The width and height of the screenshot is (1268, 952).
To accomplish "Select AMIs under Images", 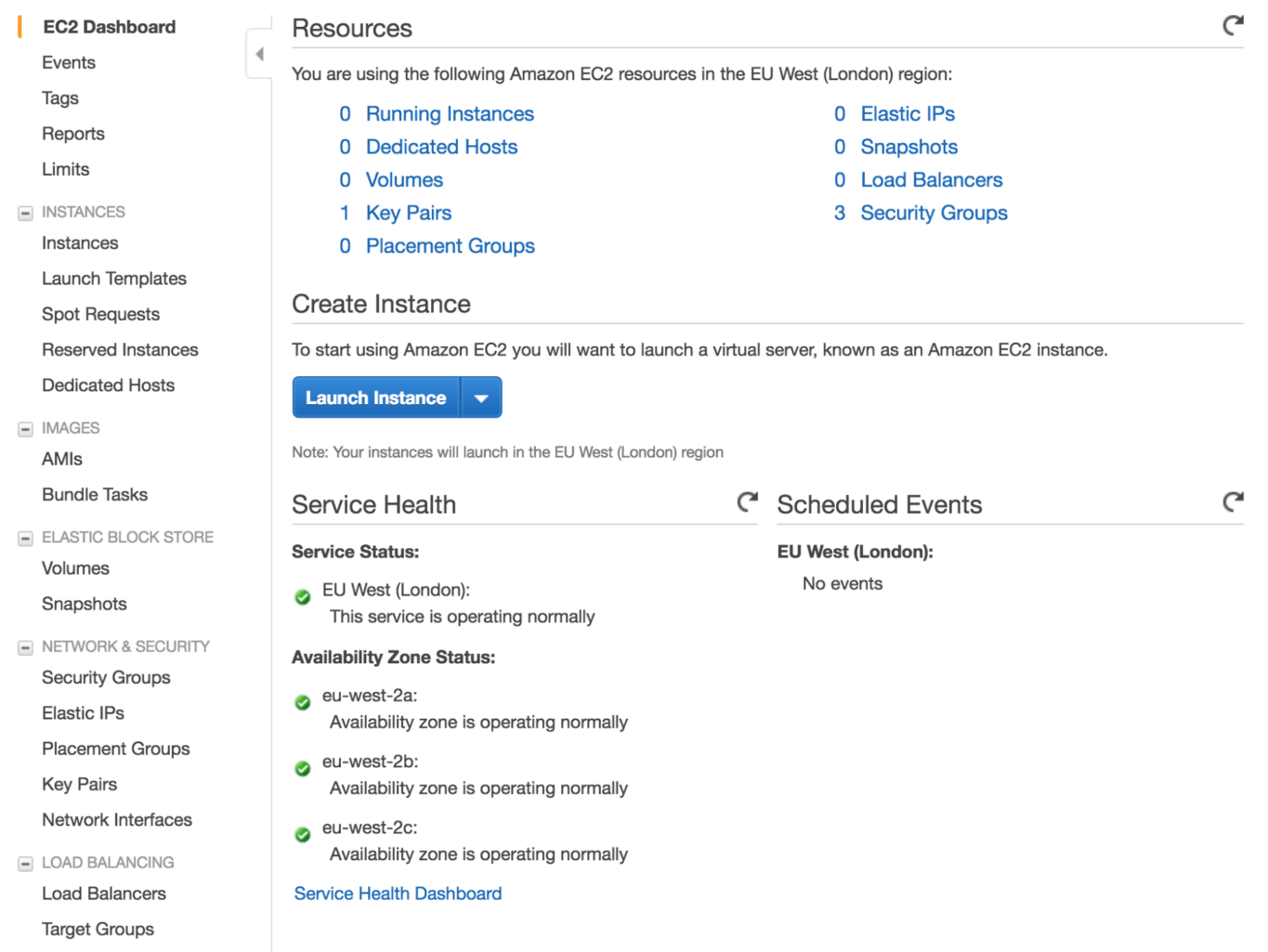I will point(62,459).
